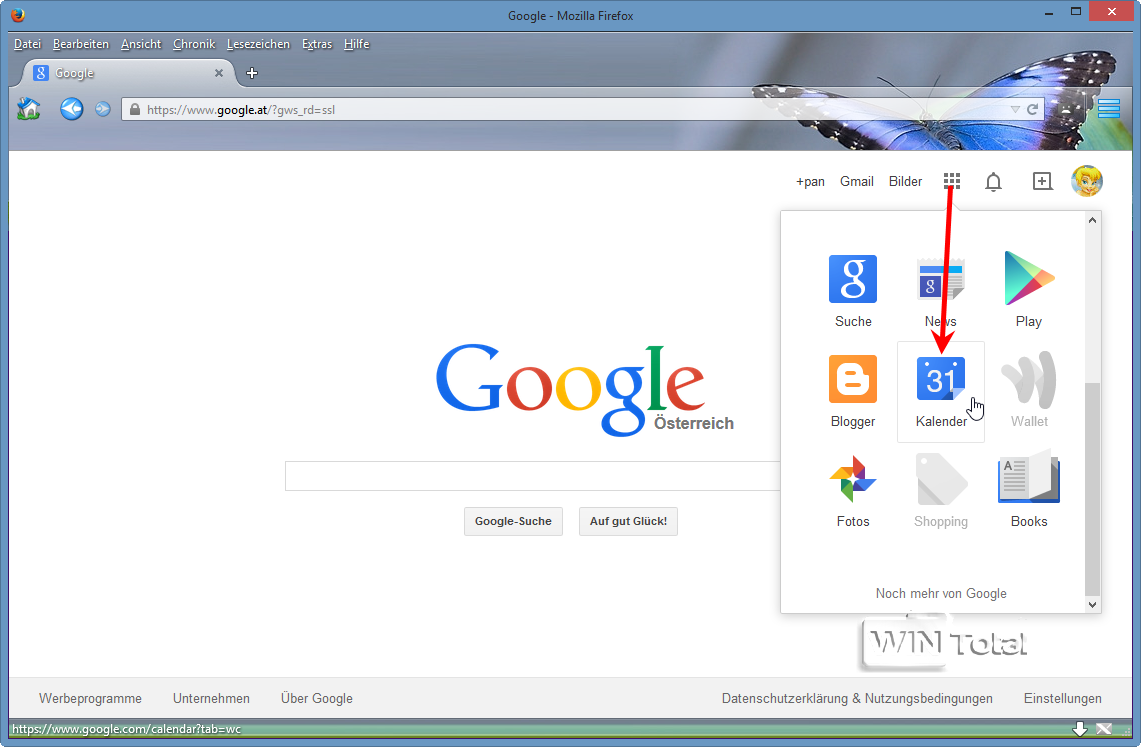
Task: Open the Suche app icon
Action: [853, 279]
